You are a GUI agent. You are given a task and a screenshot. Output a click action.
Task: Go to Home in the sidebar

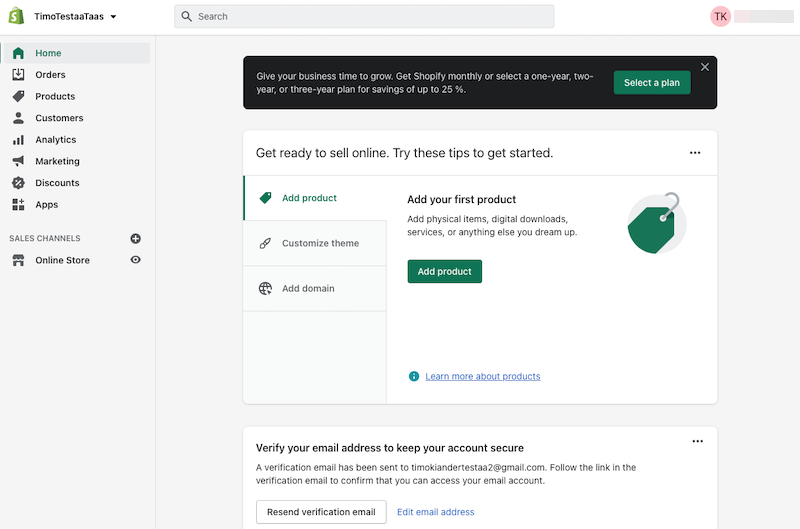[77, 53]
